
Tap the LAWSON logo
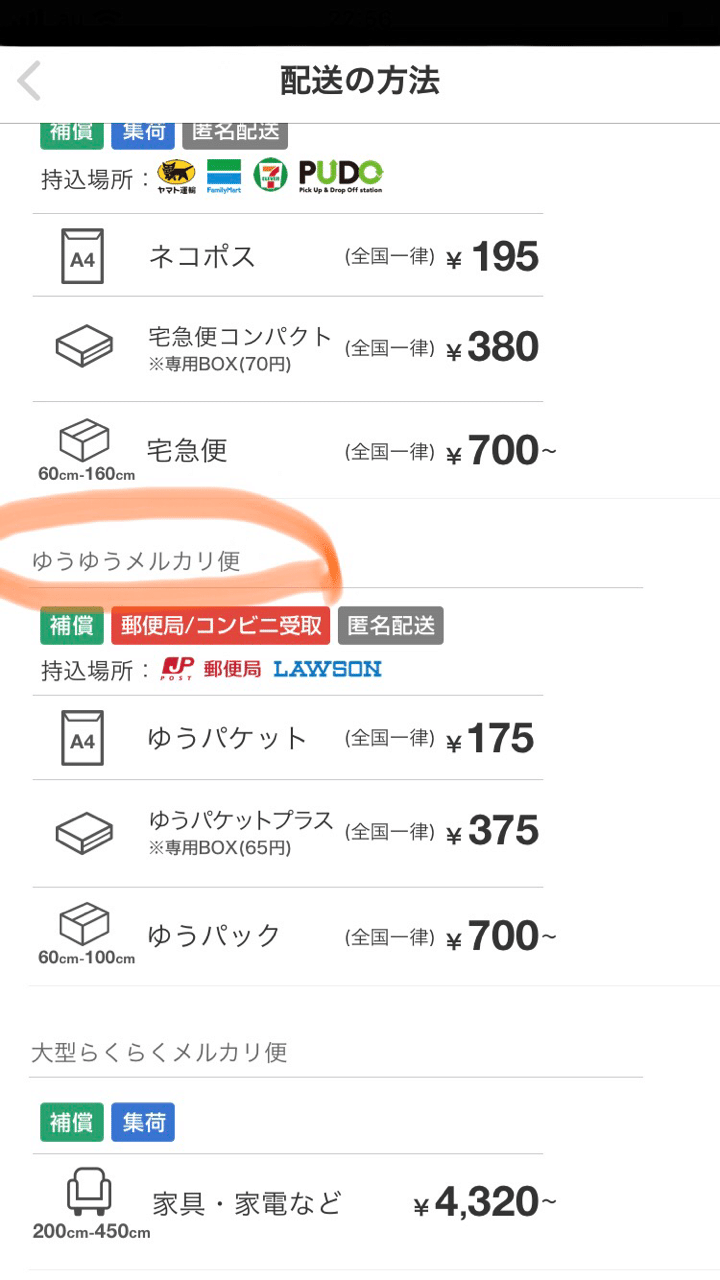327,669
